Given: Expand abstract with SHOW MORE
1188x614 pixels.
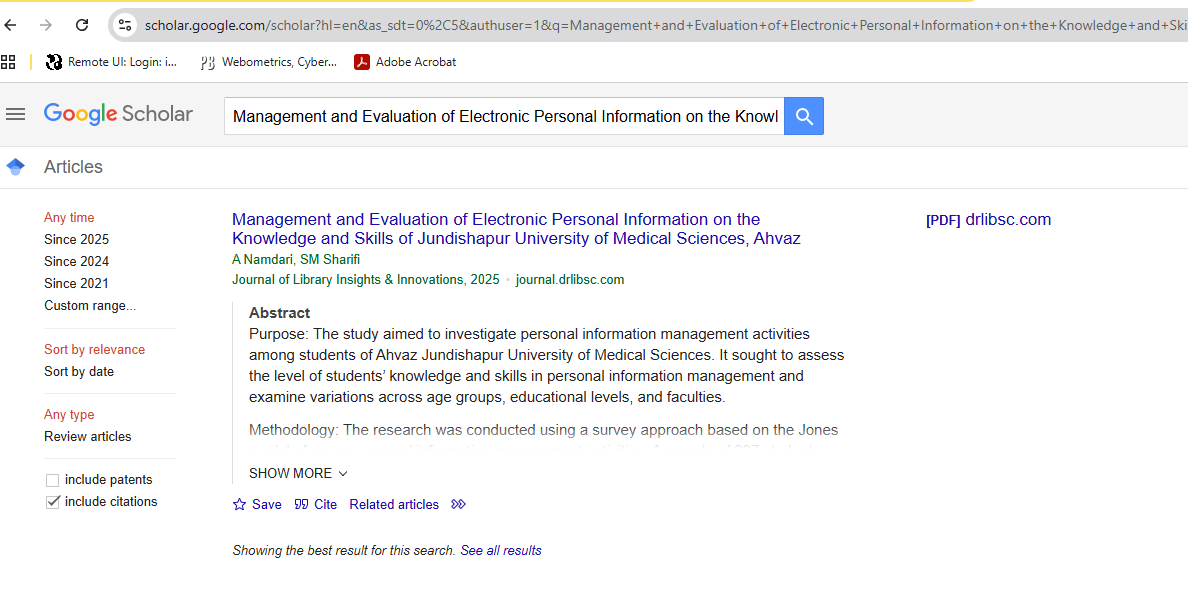Looking at the screenshot, I should [x=299, y=473].
